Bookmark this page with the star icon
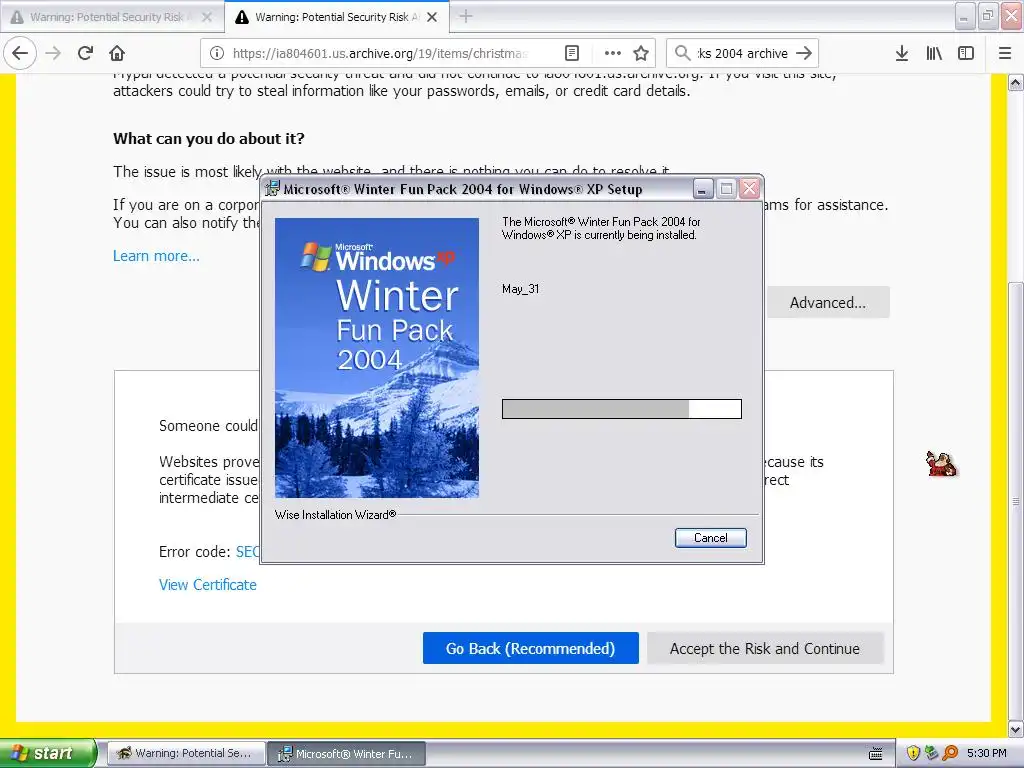 pos(641,53)
